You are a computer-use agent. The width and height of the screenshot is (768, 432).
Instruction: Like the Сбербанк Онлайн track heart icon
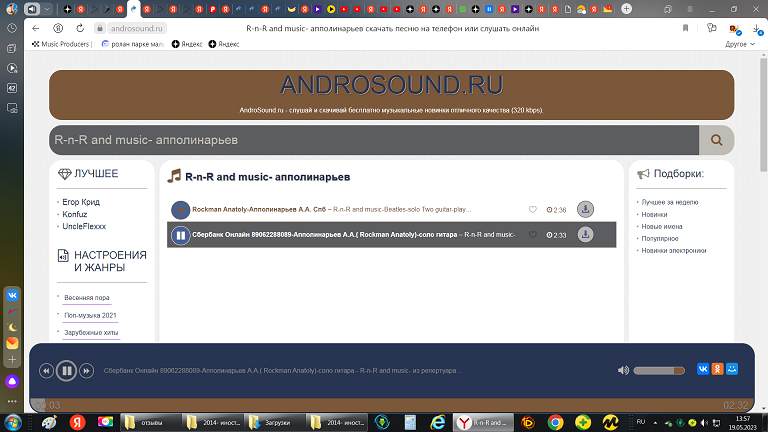532,235
